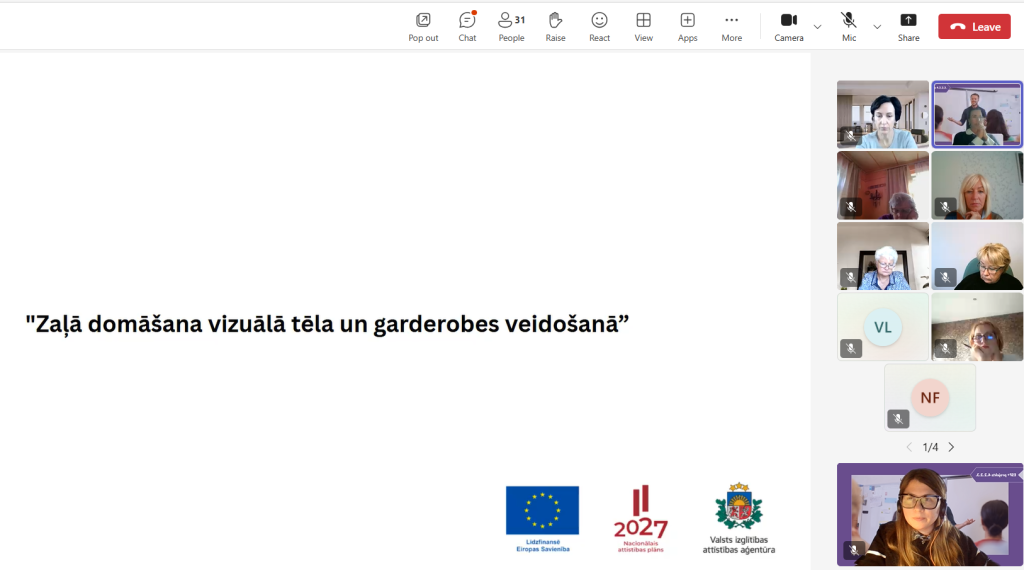Open the Pop out window option
The image size is (1024, 570).
point(423,26)
